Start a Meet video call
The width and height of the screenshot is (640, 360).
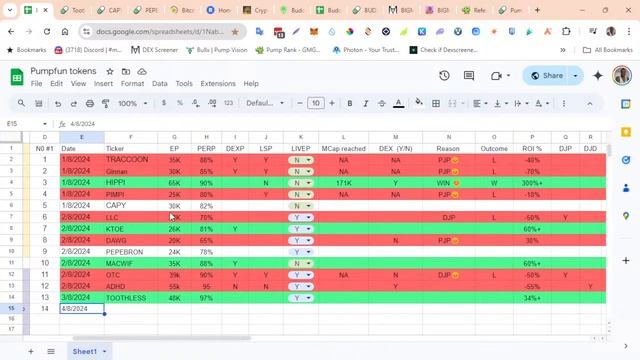(496, 76)
